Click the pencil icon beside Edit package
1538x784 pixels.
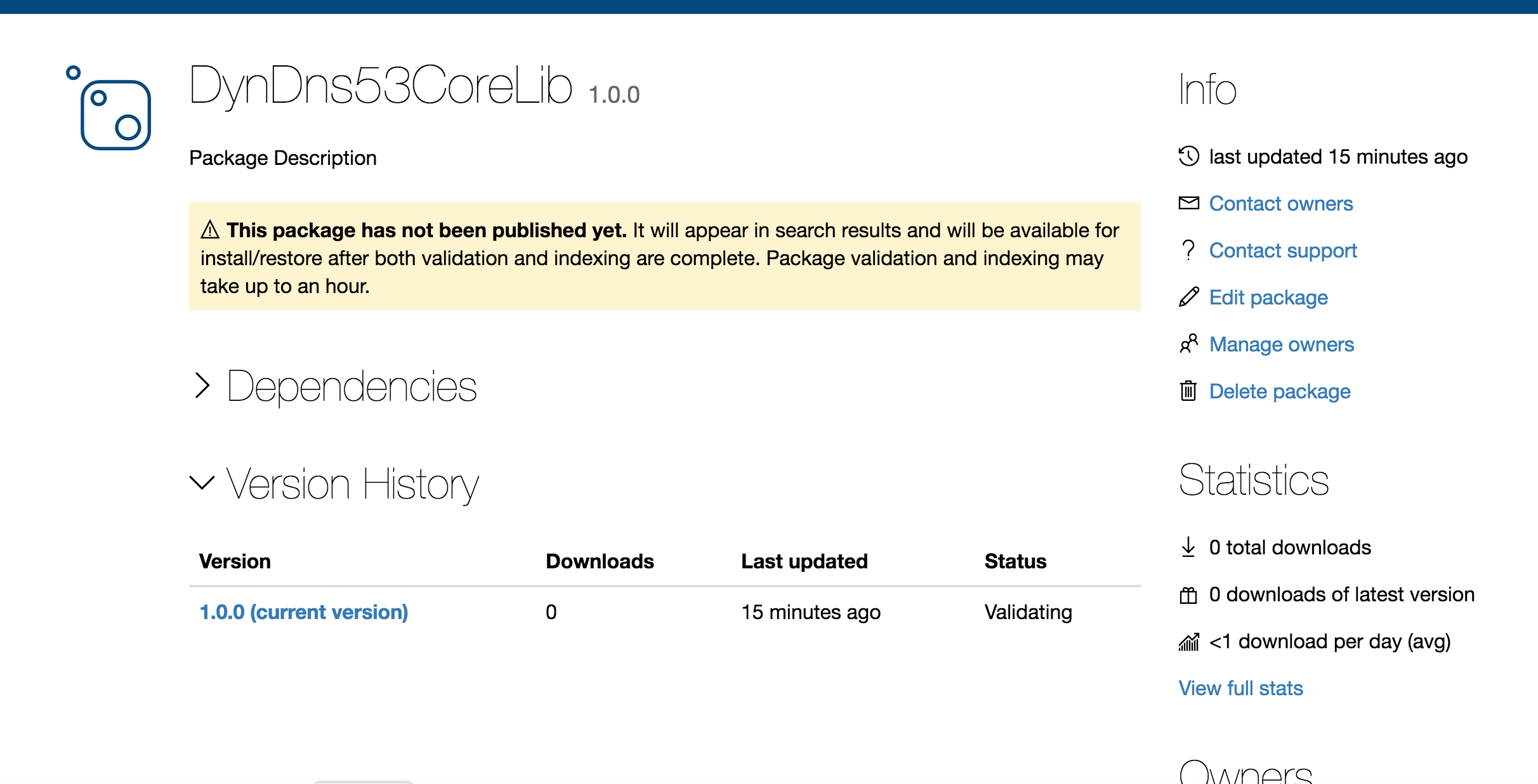click(x=1188, y=297)
